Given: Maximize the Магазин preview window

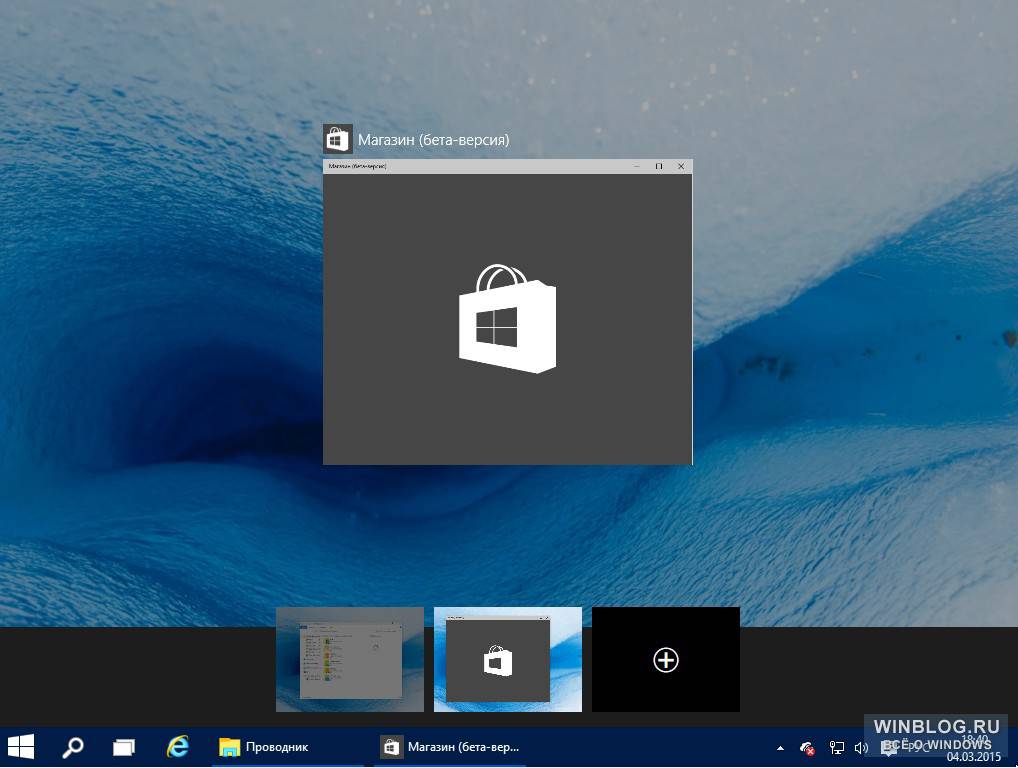Looking at the screenshot, I should (x=659, y=166).
